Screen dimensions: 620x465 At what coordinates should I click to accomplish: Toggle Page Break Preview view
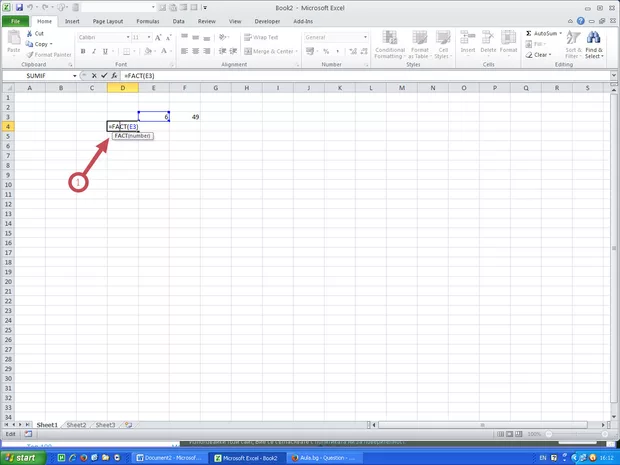tap(518, 434)
